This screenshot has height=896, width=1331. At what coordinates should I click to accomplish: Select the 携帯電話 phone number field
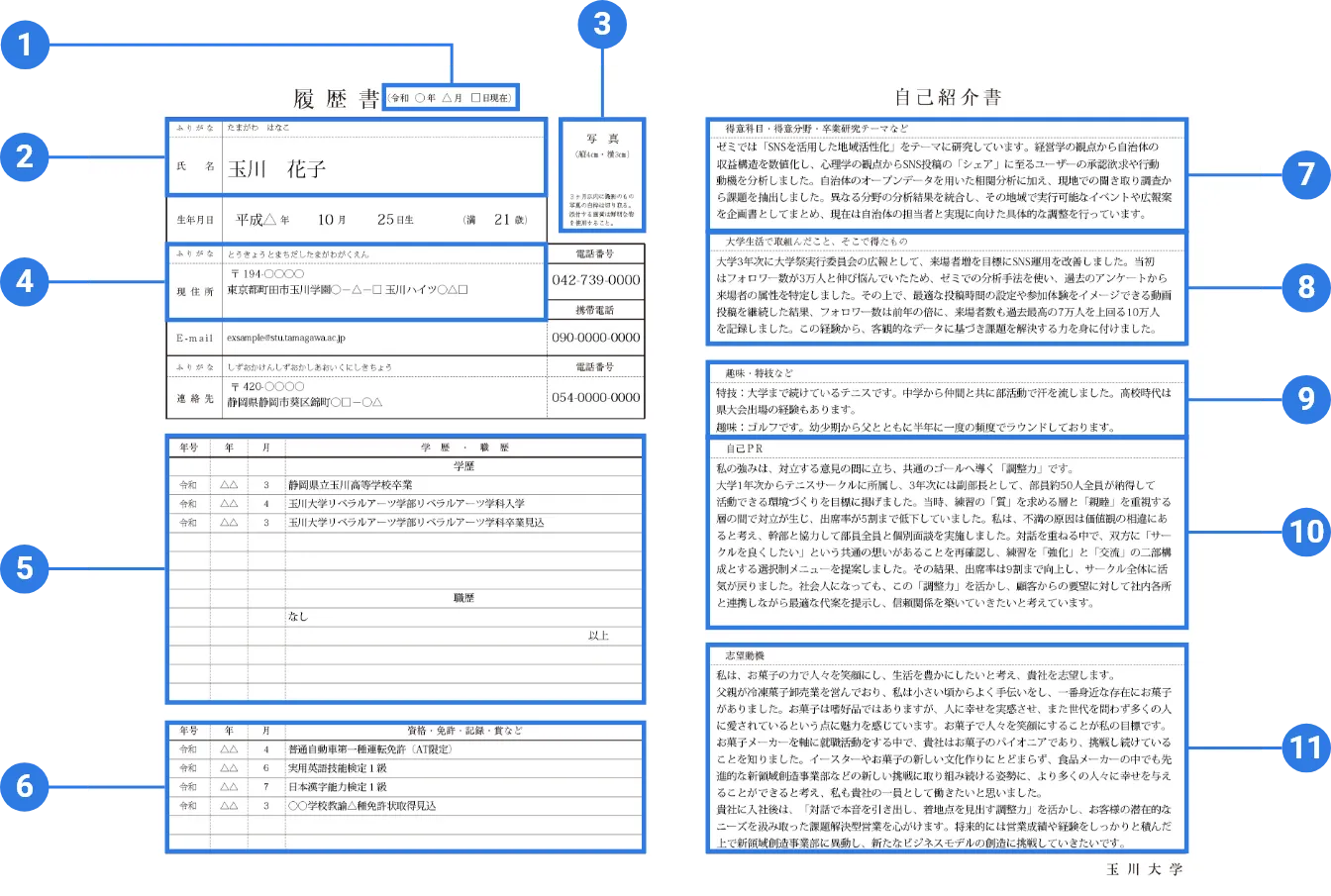(x=596, y=328)
